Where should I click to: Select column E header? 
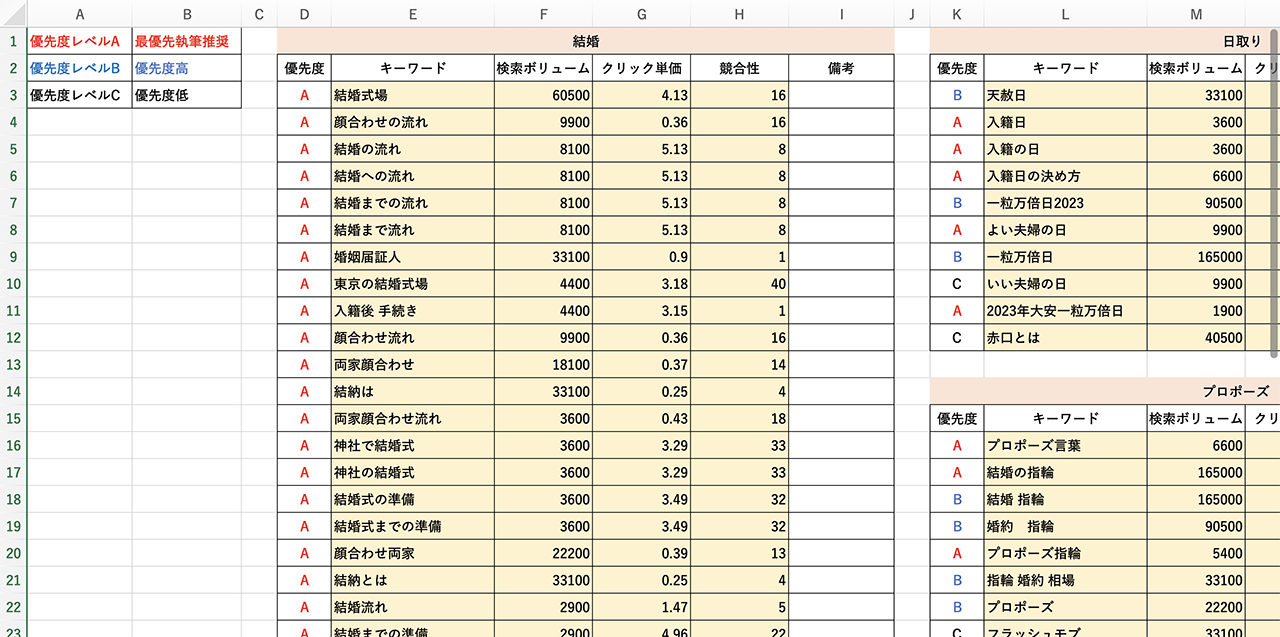(413, 14)
